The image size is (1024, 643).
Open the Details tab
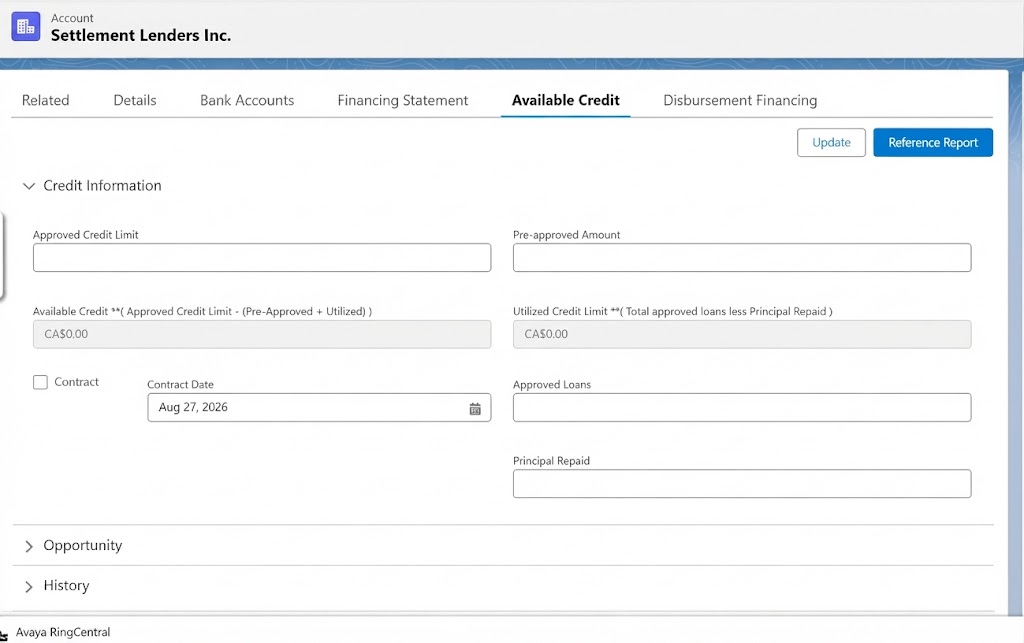pyautogui.click(x=135, y=101)
